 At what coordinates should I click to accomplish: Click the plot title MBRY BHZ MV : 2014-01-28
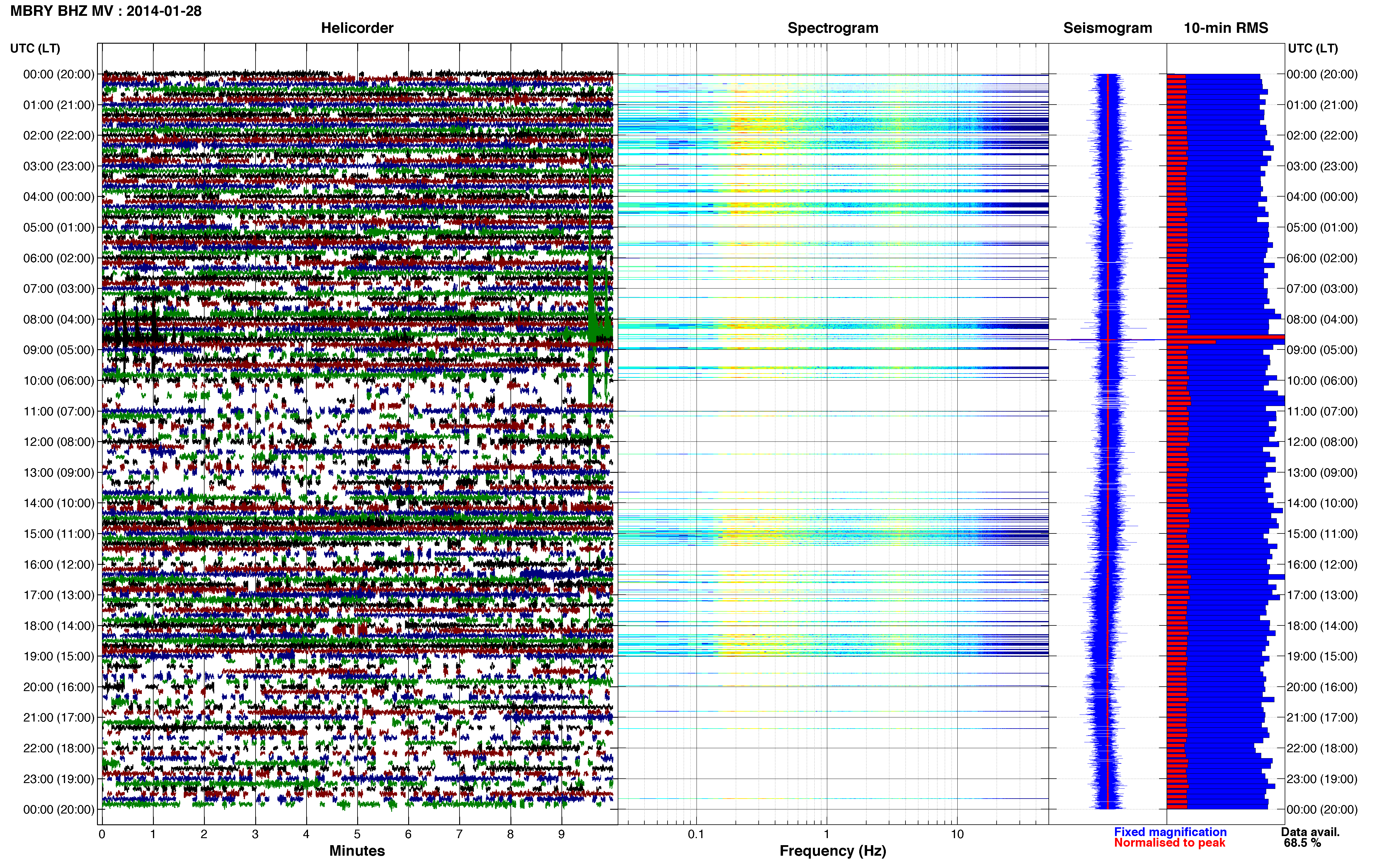click(x=106, y=11)
